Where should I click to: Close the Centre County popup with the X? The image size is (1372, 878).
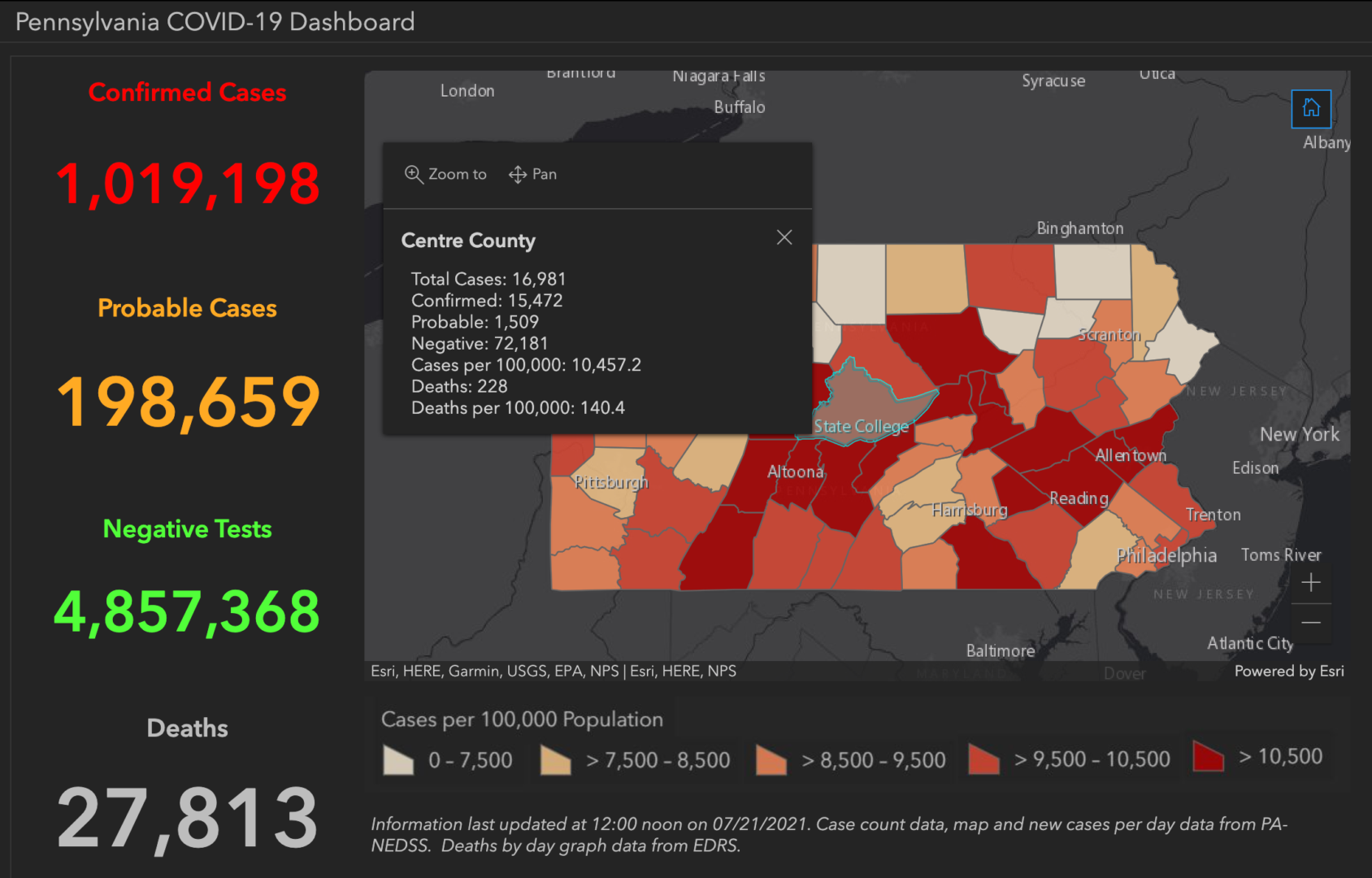point(784,237)
